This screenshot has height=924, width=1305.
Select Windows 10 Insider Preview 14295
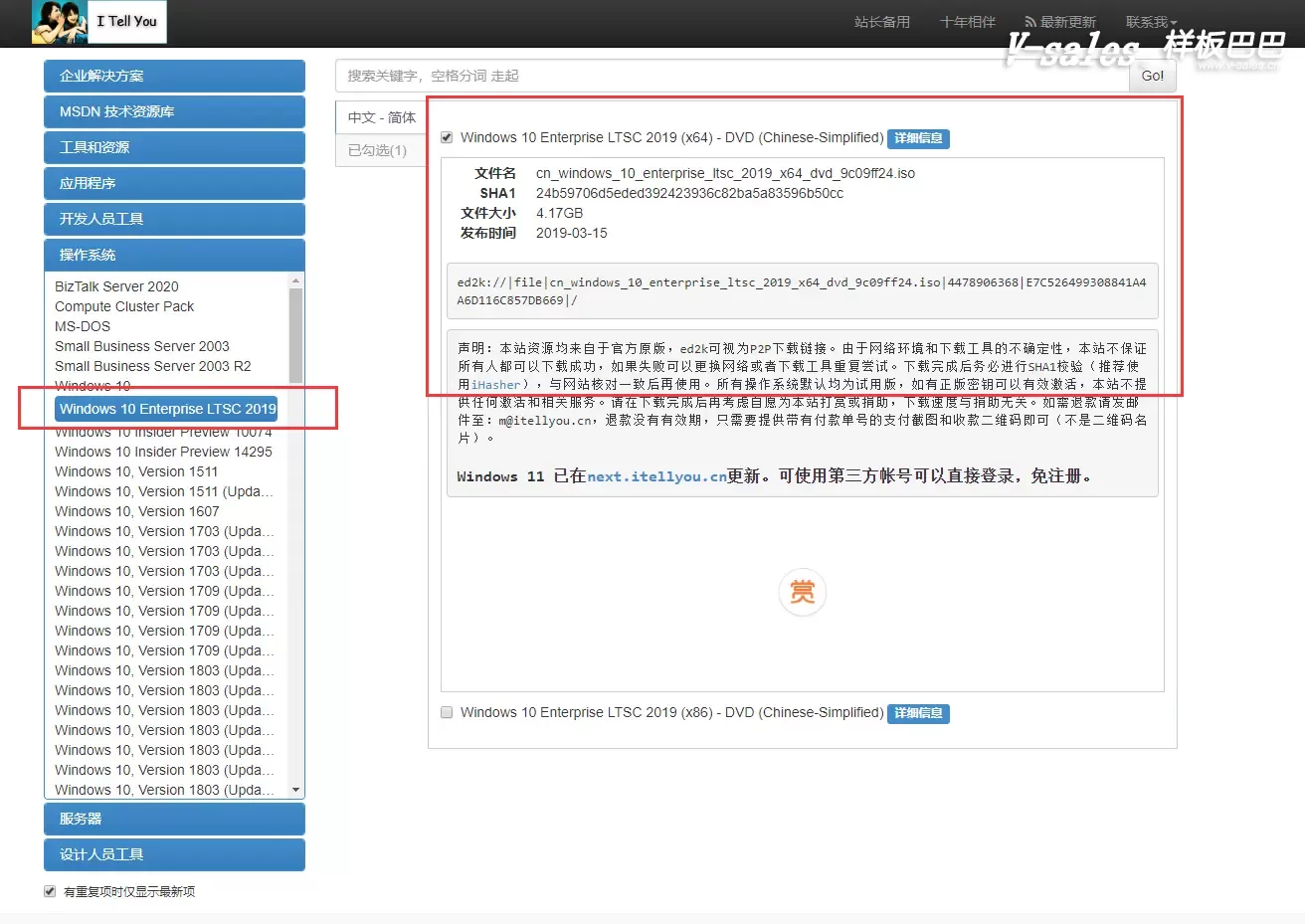163,452
